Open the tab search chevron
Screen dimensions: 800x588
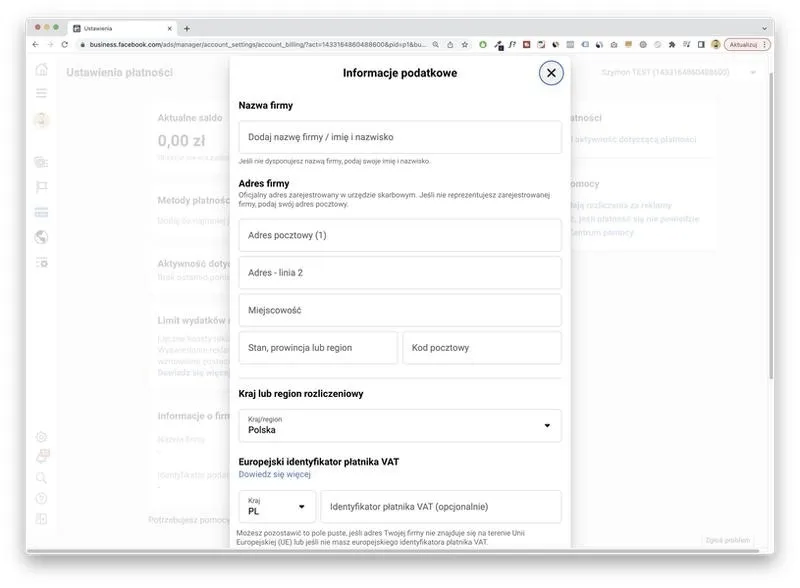764,29
